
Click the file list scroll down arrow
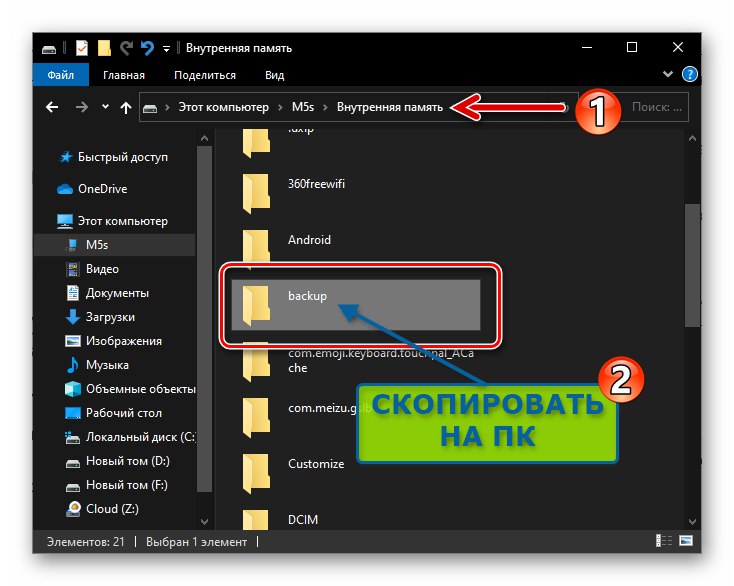click(x=692, y=521)
